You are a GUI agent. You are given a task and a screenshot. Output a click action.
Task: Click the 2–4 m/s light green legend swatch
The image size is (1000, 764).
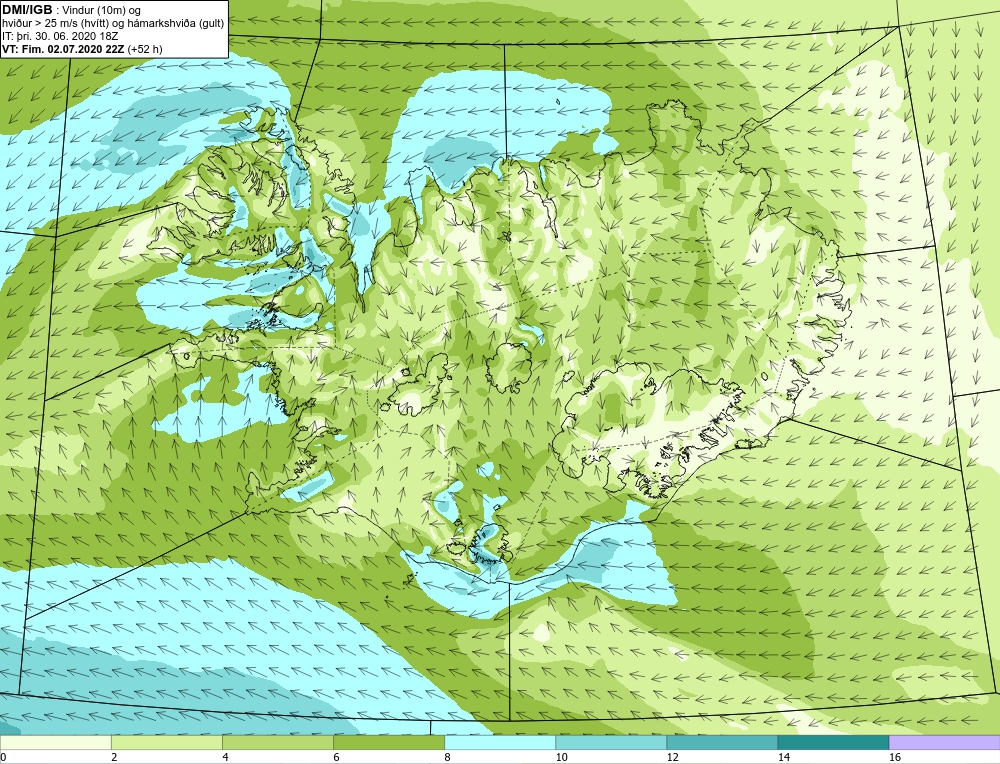pyautogui.click(x=166, y=742)
